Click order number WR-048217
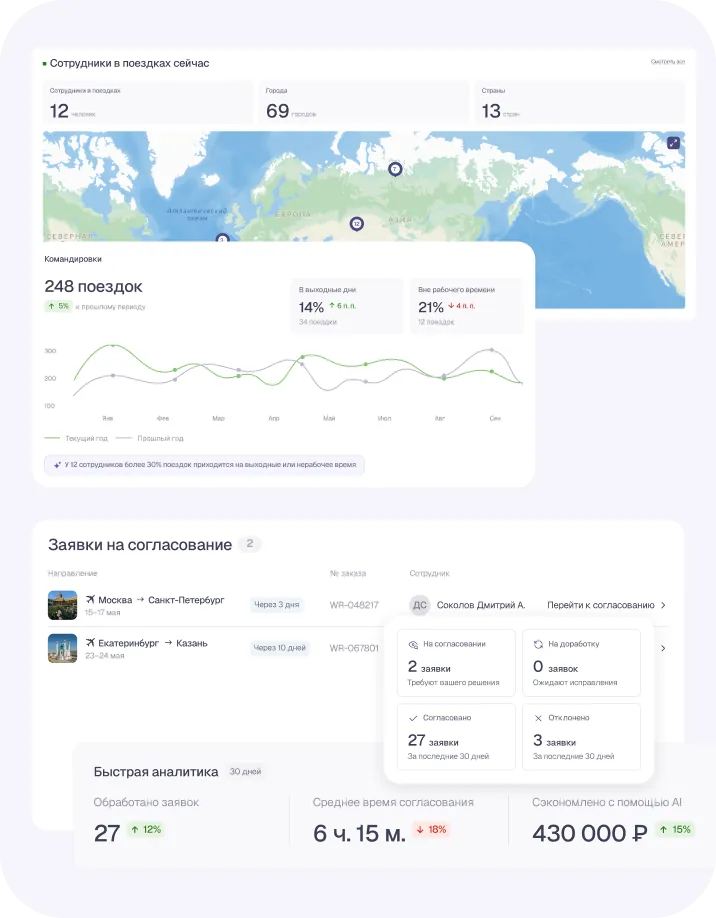The image size is (716, 918). pos(354,605)
